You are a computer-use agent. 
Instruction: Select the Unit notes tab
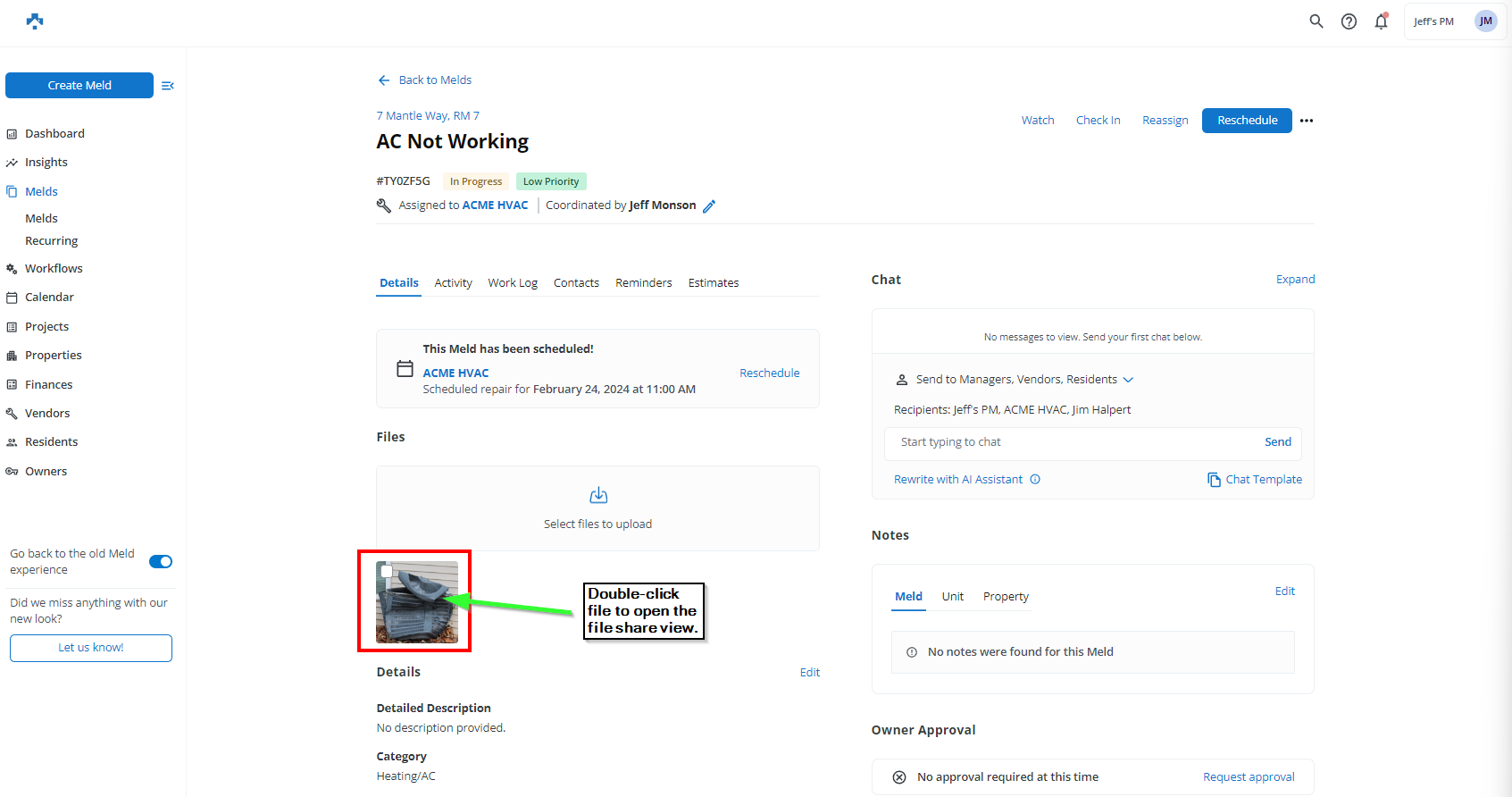pos(952,597)
